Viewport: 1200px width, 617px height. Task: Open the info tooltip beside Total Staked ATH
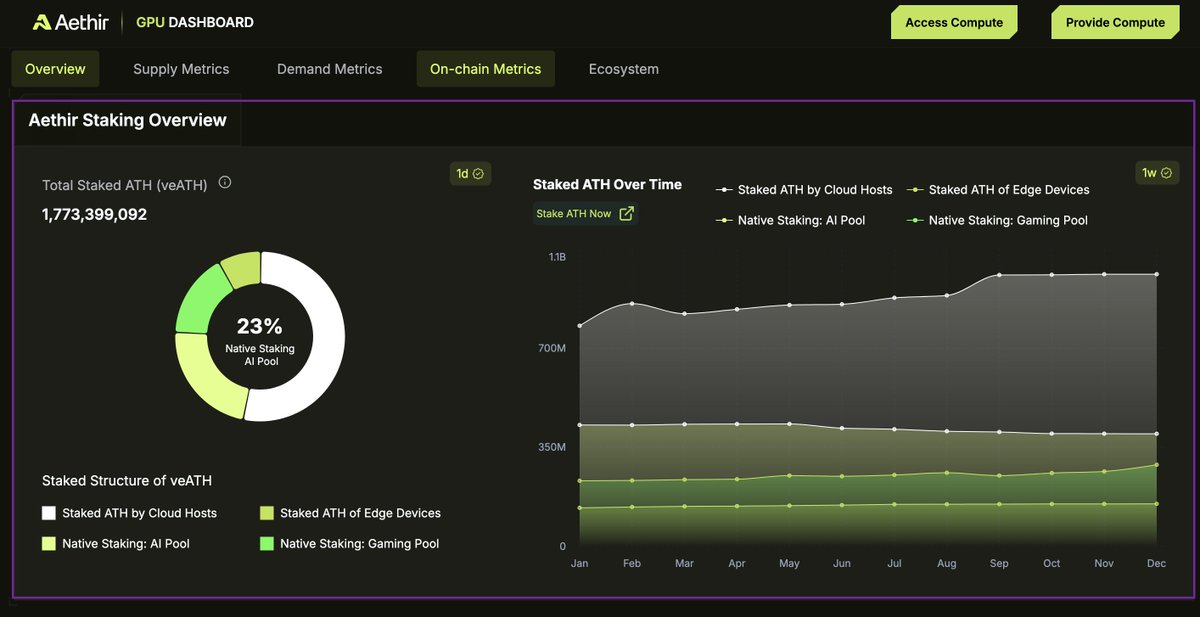225,182
